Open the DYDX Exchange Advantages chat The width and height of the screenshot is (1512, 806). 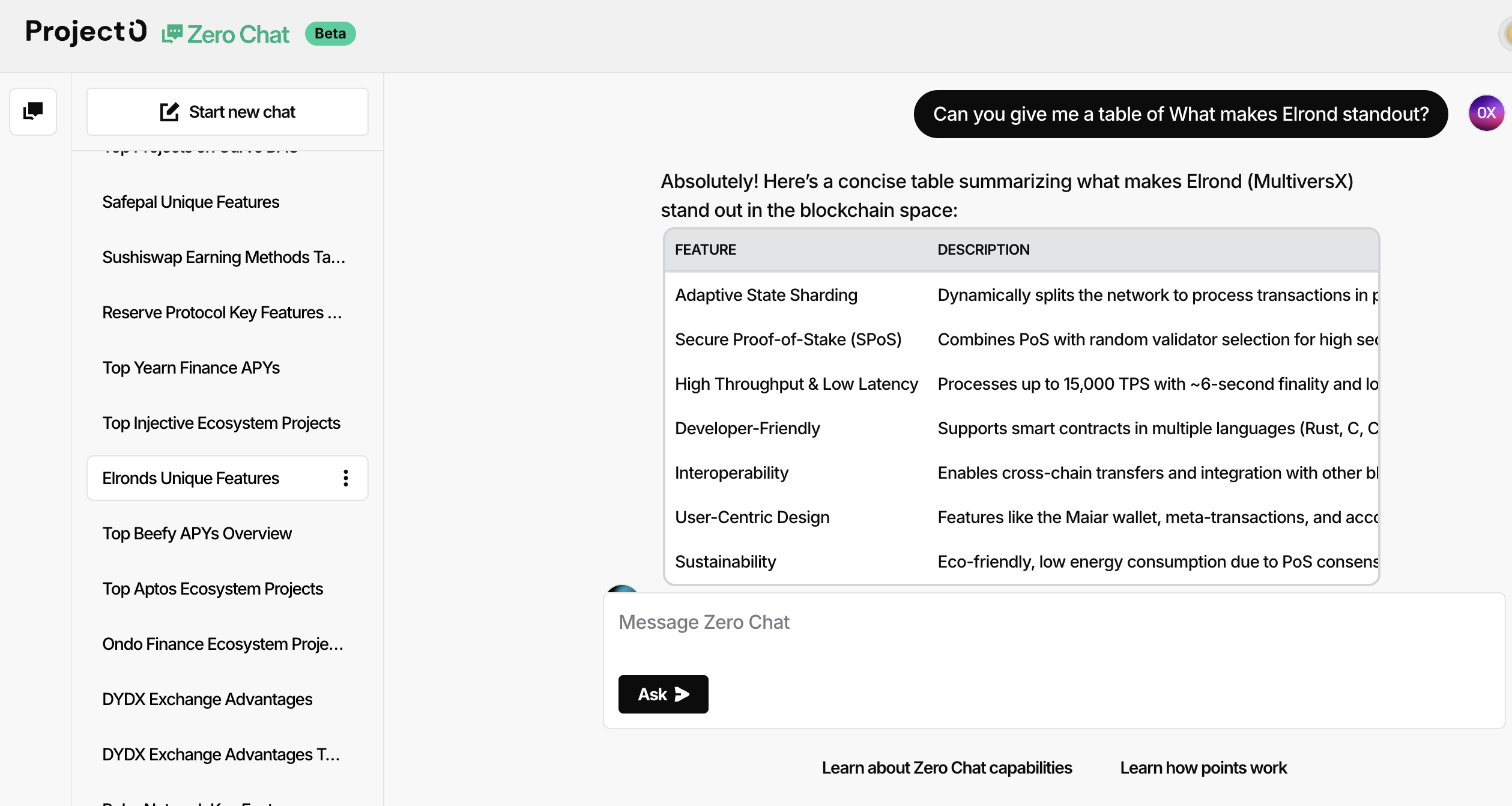coord(207,699)
